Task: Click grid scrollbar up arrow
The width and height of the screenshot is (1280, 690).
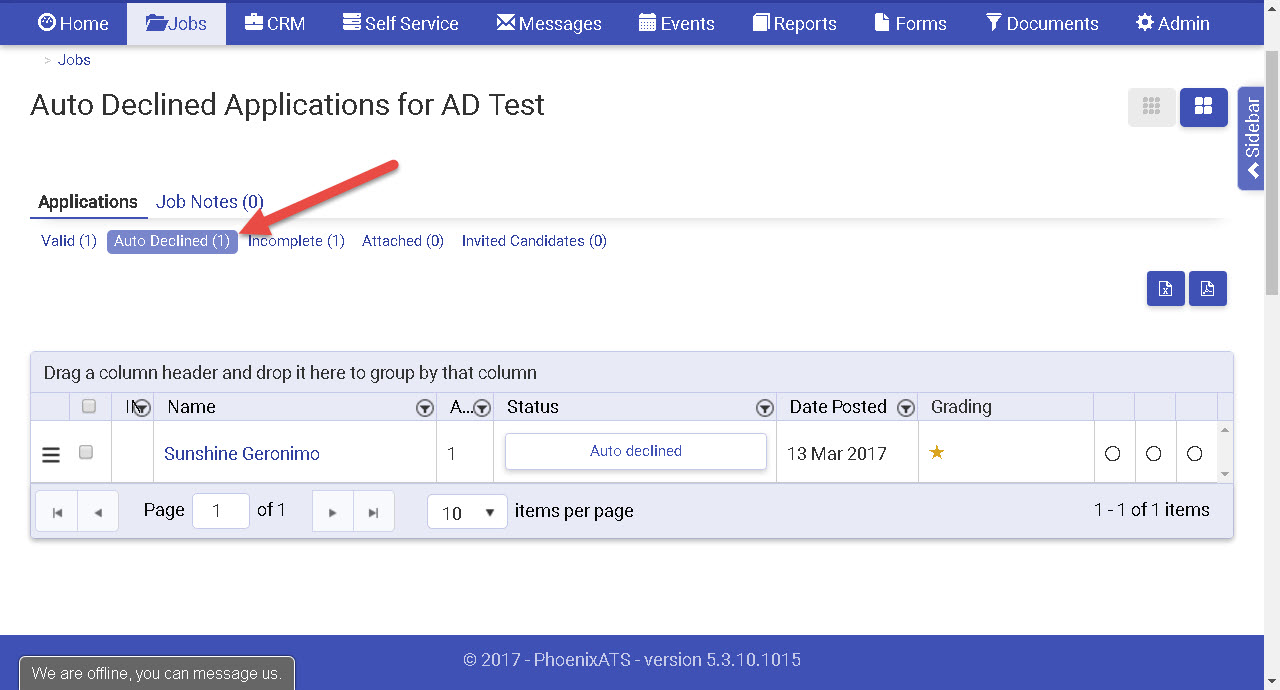Action: click(1225, 431)
